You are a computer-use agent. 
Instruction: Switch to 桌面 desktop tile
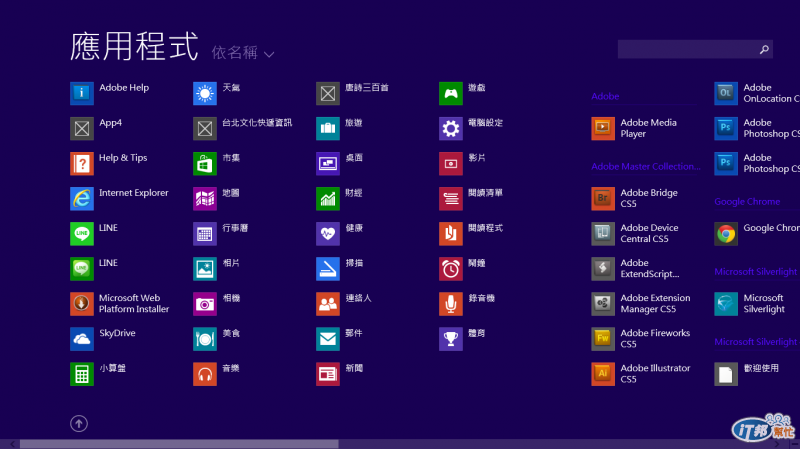[x=339, y=163]
